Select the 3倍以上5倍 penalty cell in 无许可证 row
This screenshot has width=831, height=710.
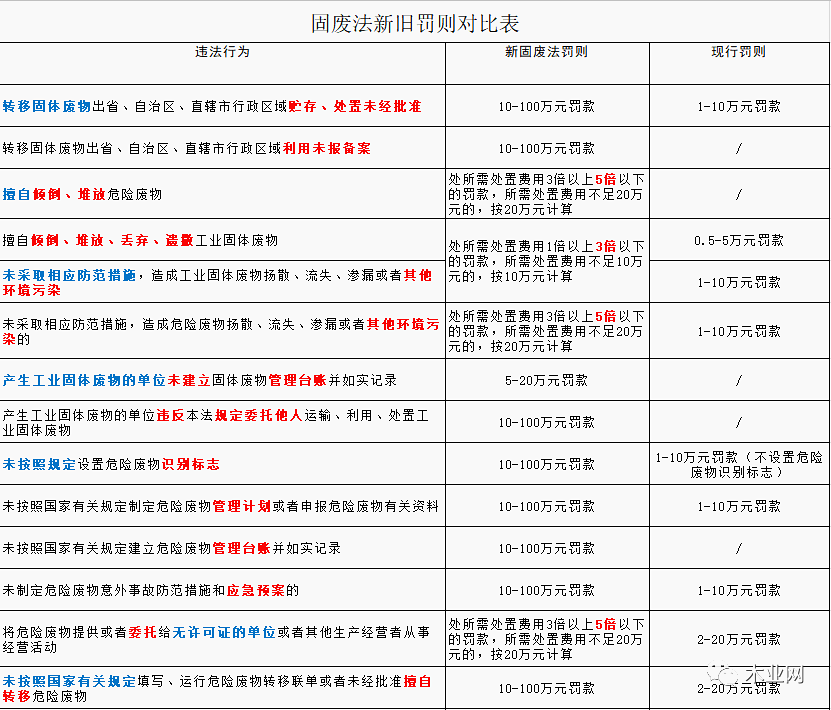coord(546,640)
